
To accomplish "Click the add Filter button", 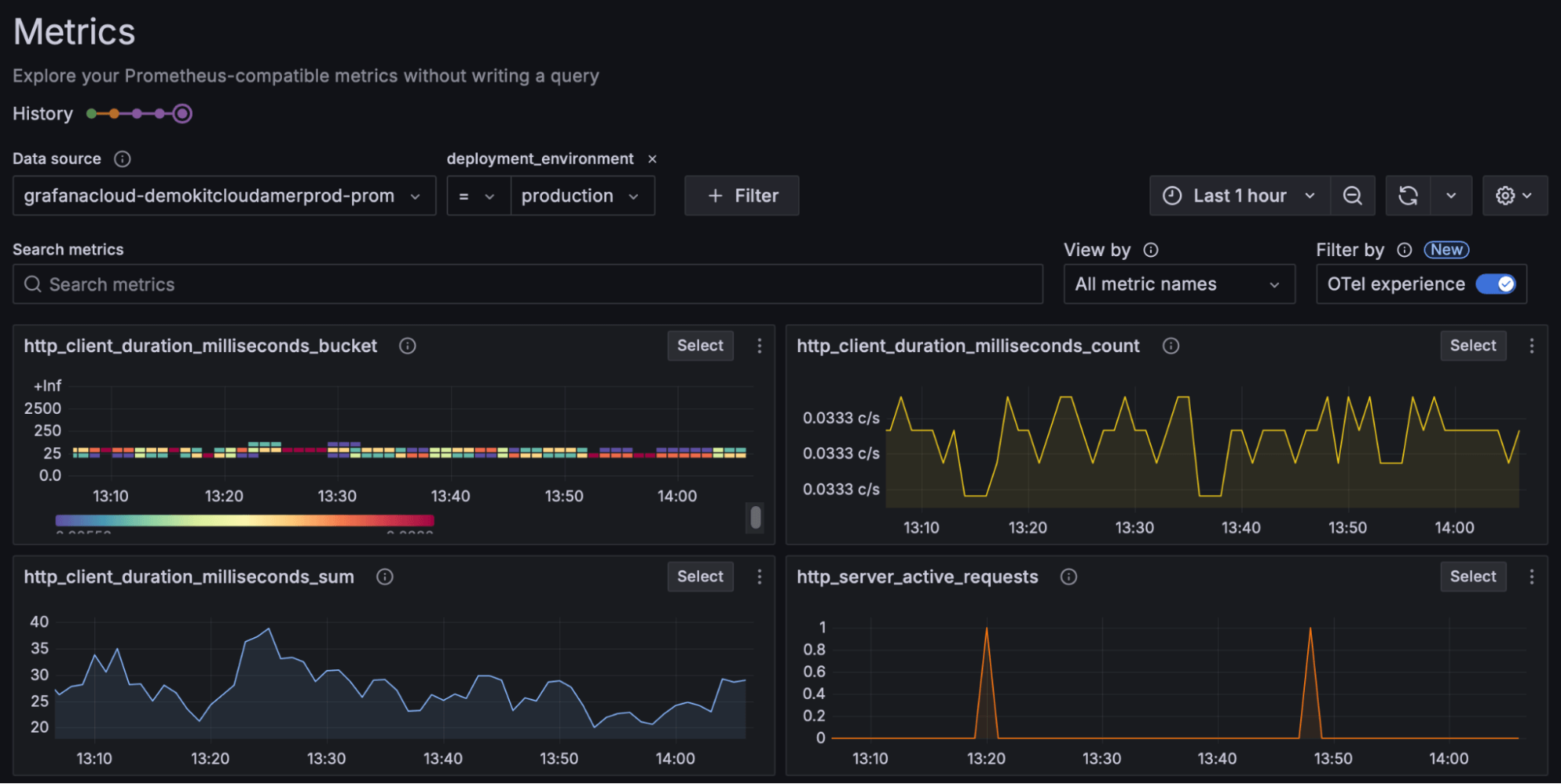I will 742,196.
